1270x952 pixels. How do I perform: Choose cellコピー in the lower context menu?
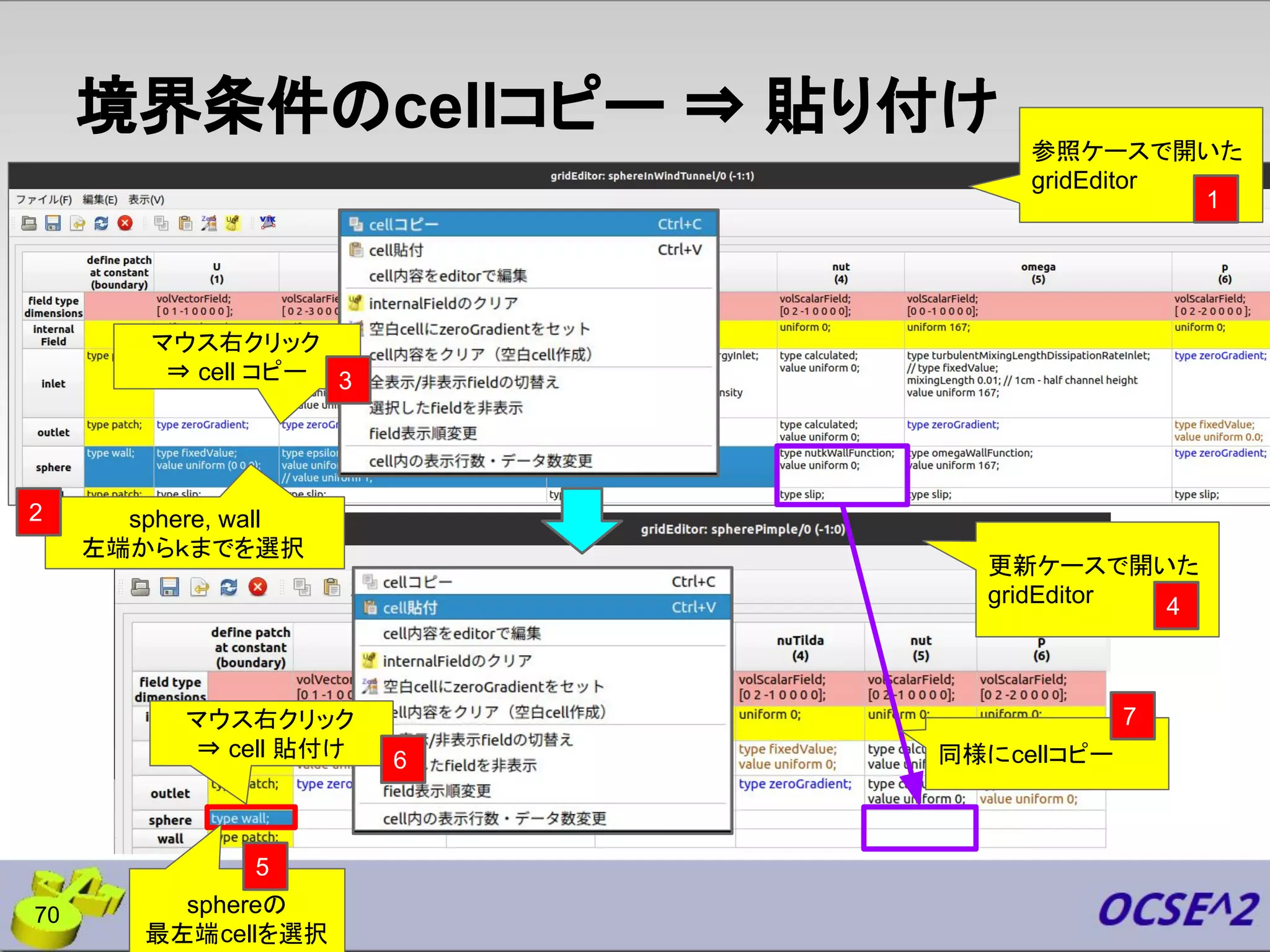pos(543,582)
